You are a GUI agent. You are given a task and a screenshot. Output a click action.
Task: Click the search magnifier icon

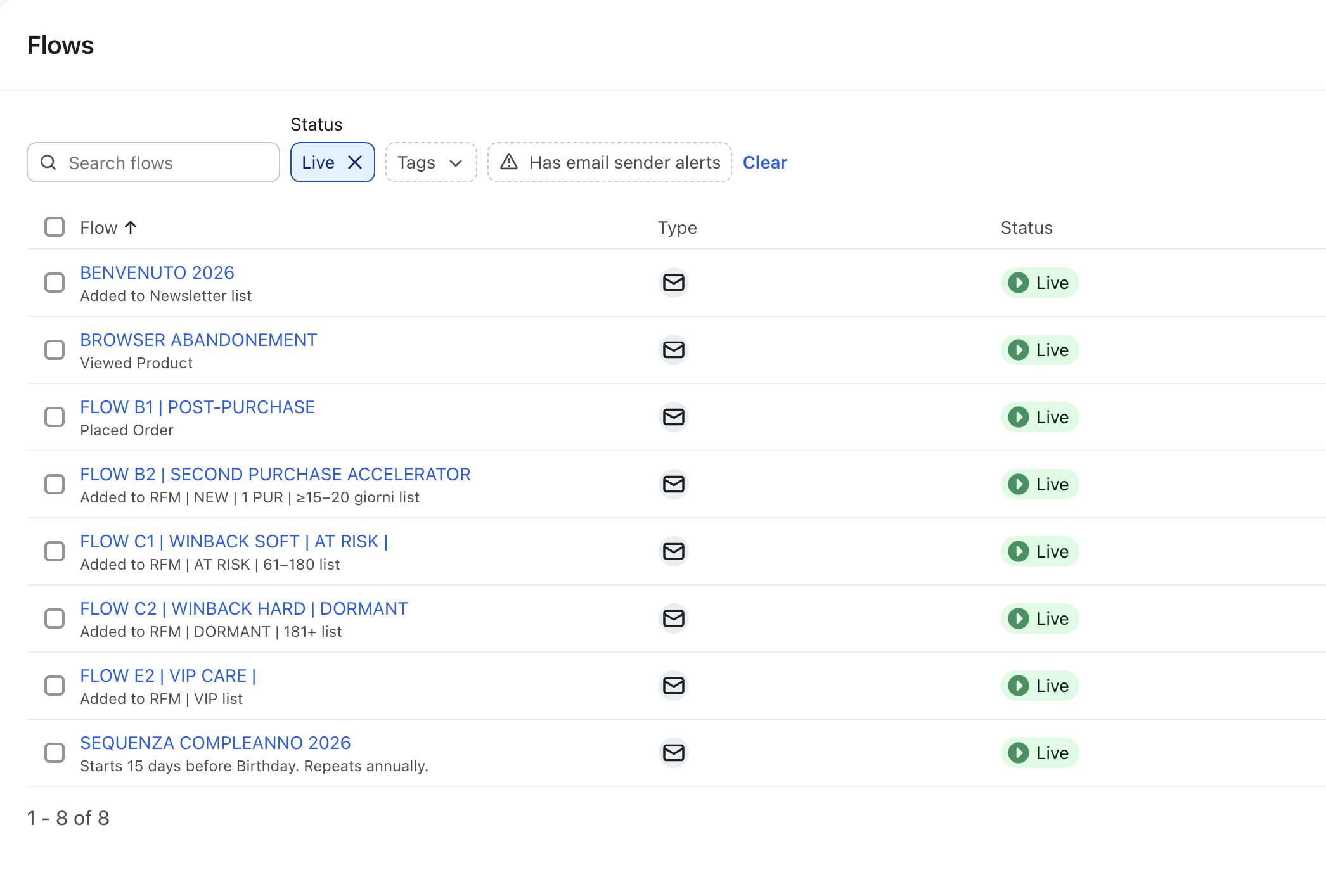click(x=48, y=163)
